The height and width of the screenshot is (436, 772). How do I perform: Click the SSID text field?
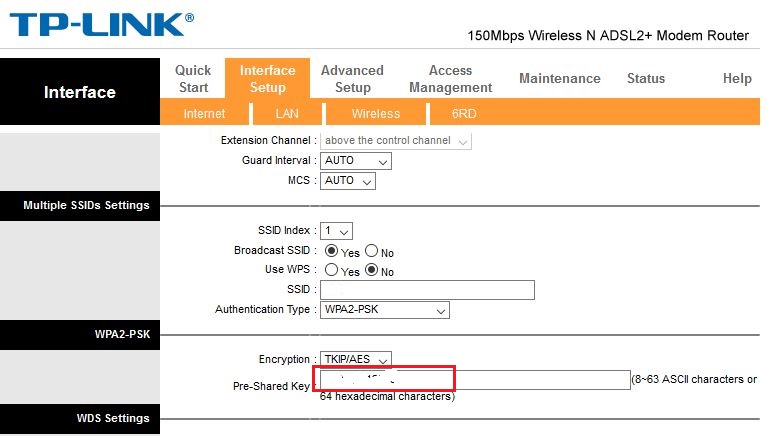click(427, 290)
